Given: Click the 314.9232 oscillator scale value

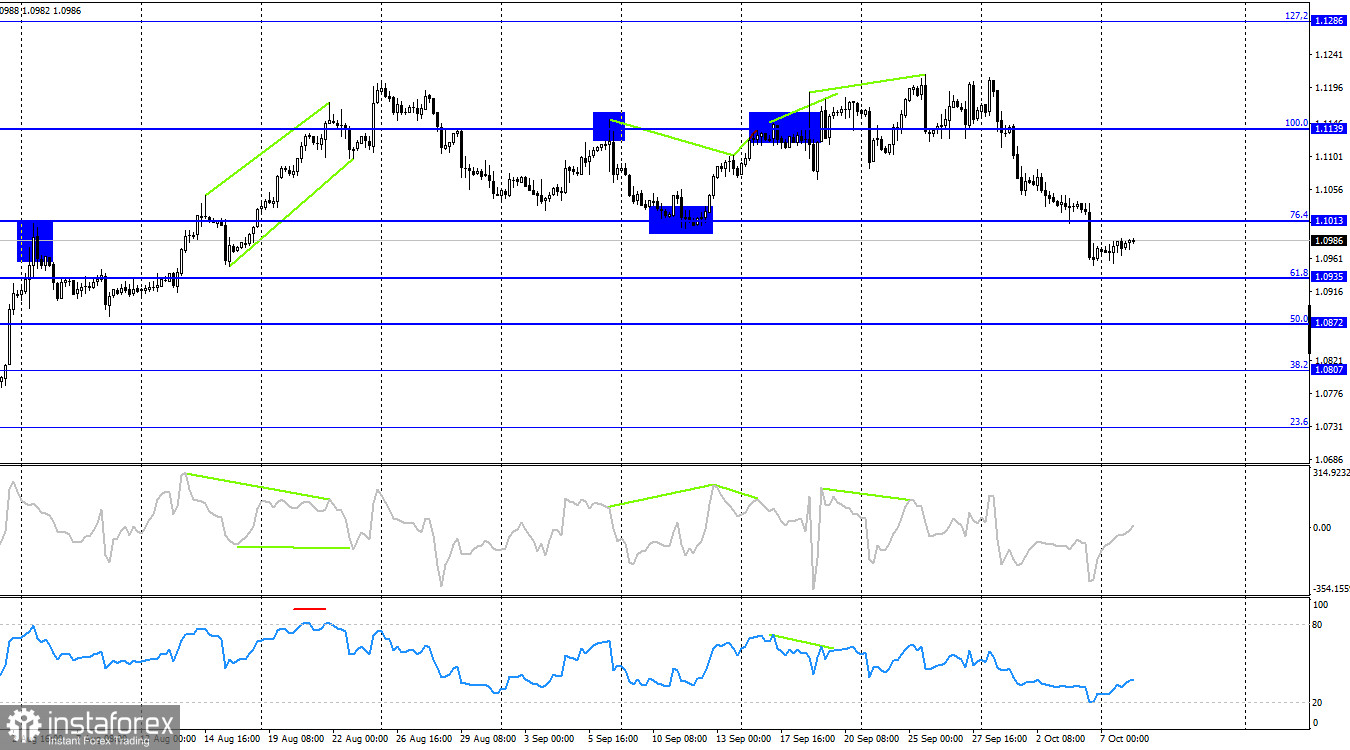Looking at the screenshot, I should 1332,473.
